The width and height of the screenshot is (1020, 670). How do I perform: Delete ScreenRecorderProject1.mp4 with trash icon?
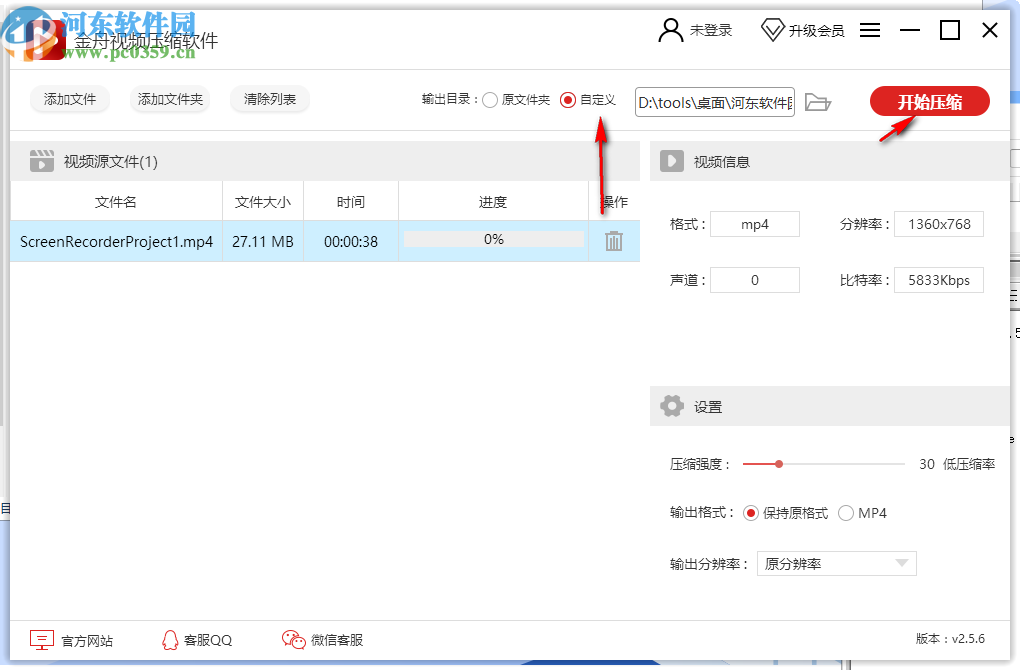point(614,241)
